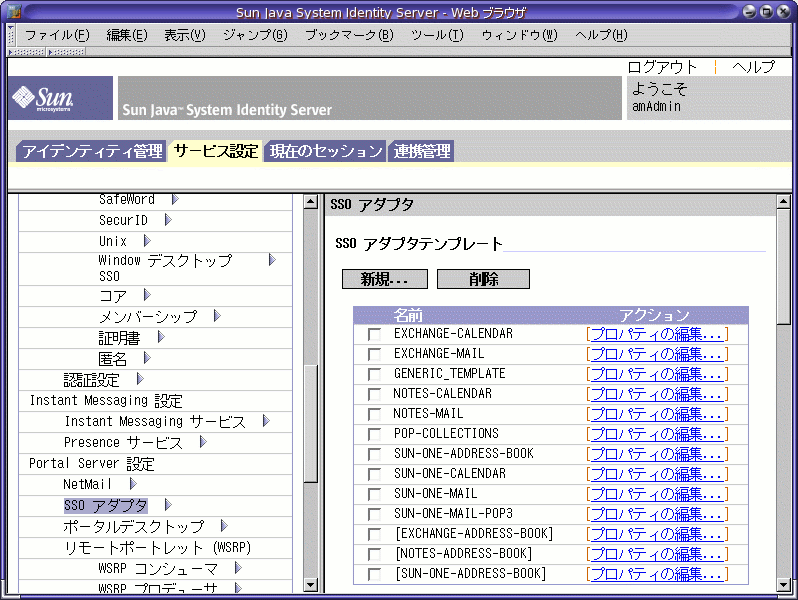Tick the SUN-ONE-MAIL-POP3 checkbox
The height and width of the screenshot is (600, 798).
coord(374,514)
